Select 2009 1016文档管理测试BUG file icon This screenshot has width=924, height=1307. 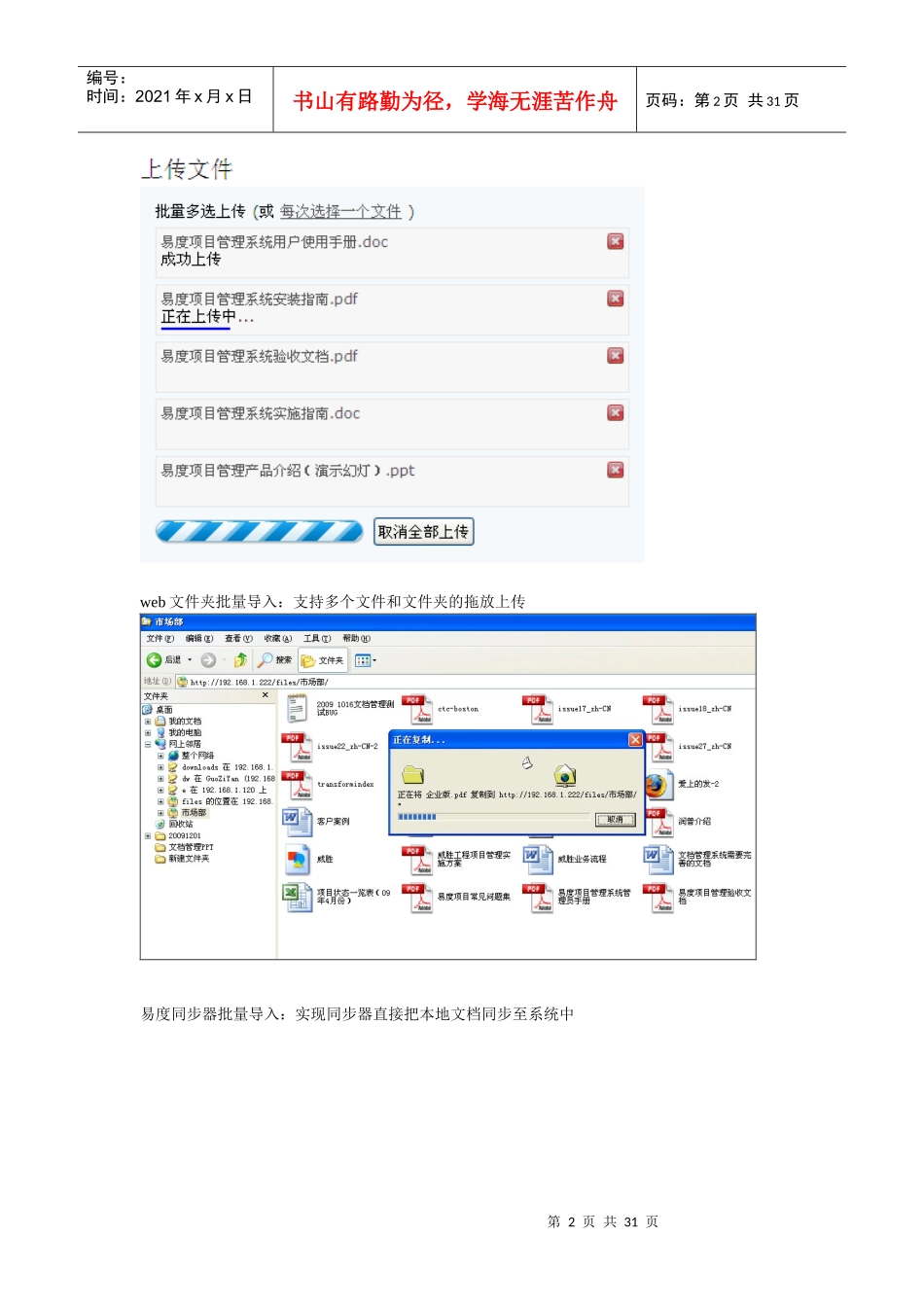tap(297, 708)
